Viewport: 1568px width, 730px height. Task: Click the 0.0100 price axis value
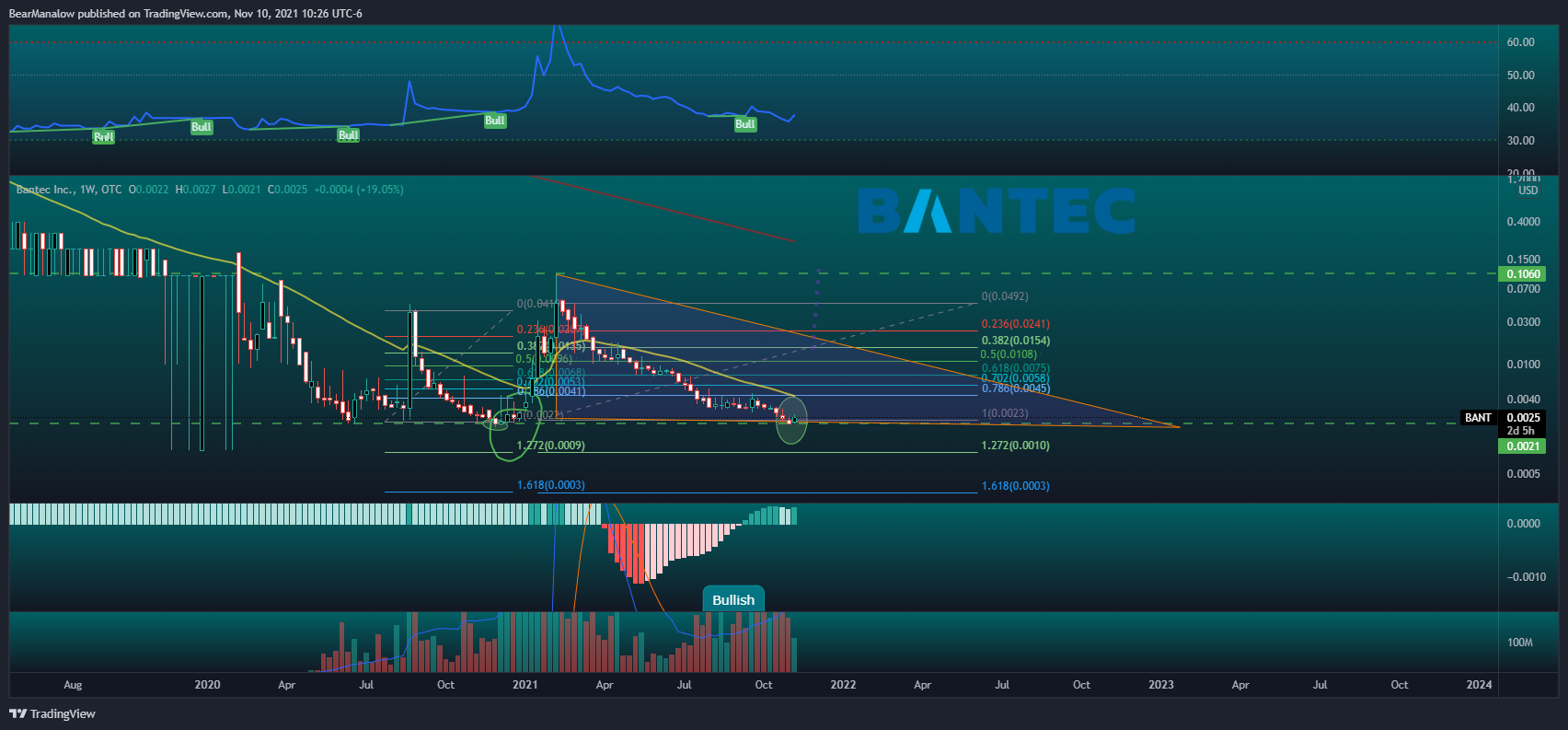pyautogui.click(x=1523, y=365)
